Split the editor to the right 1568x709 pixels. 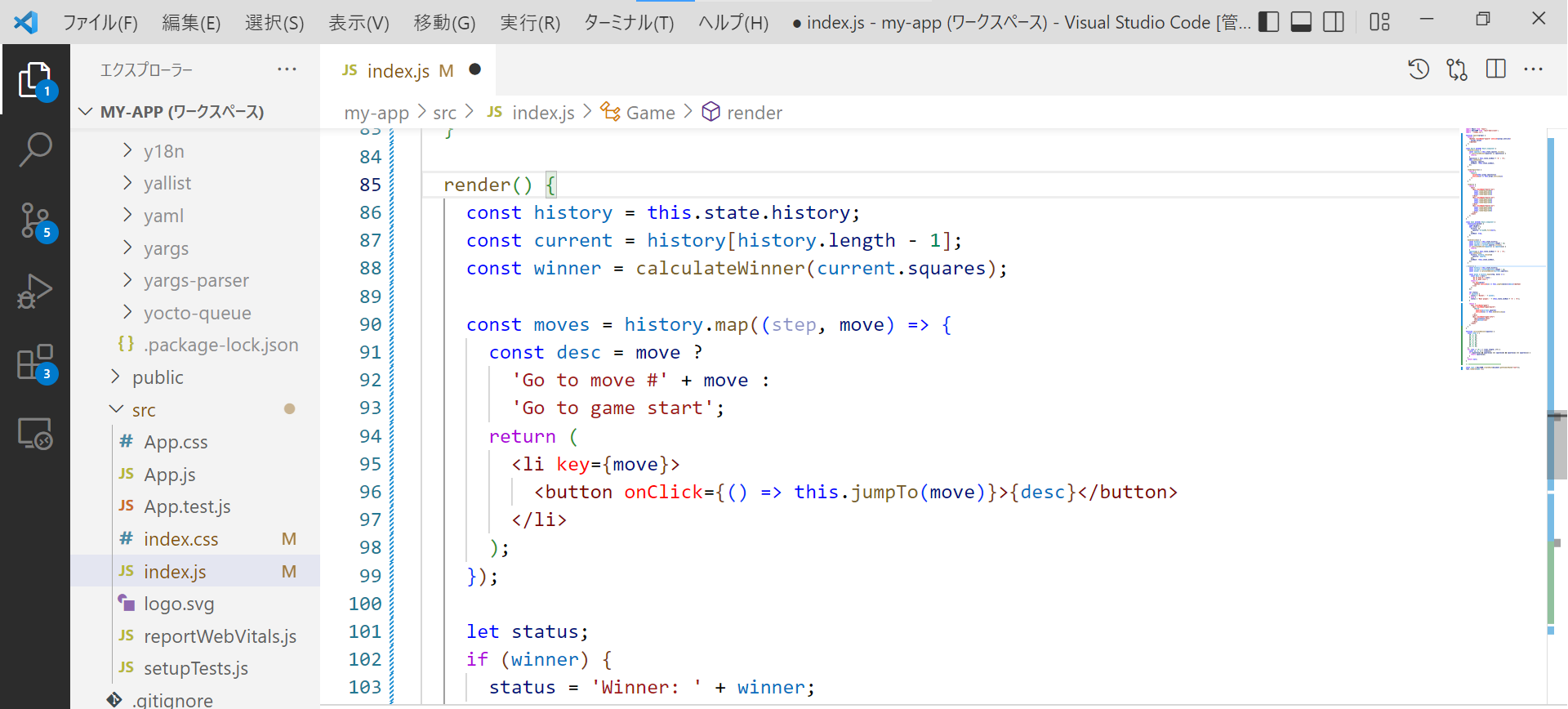click(x=1496, y=69)
